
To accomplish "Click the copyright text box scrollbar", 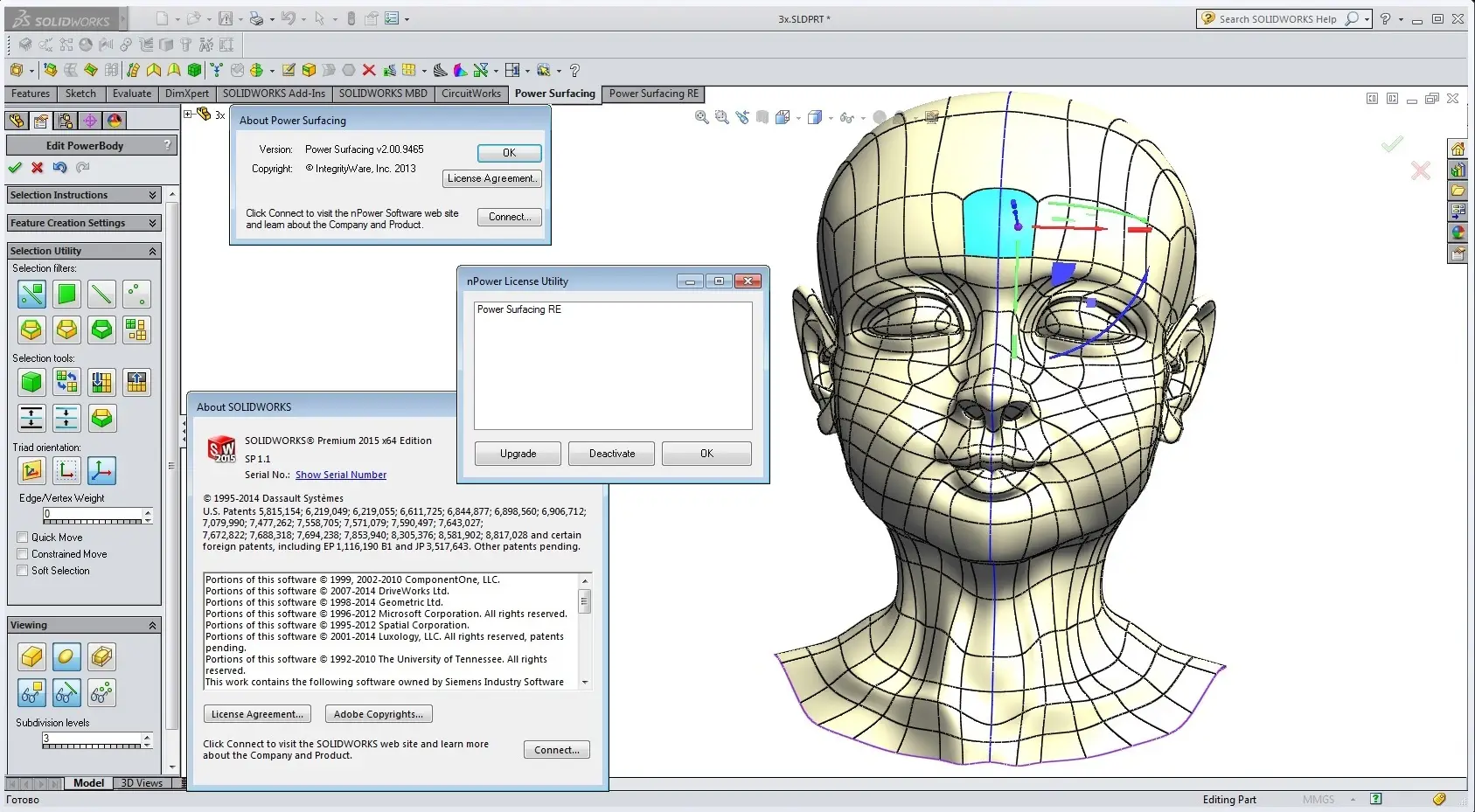I will [585, 630].
